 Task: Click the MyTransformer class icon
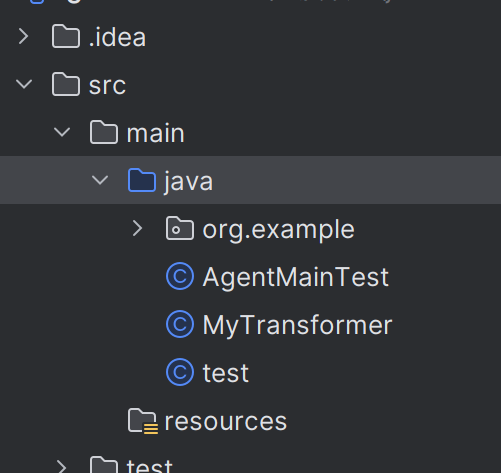pos(180,324)
